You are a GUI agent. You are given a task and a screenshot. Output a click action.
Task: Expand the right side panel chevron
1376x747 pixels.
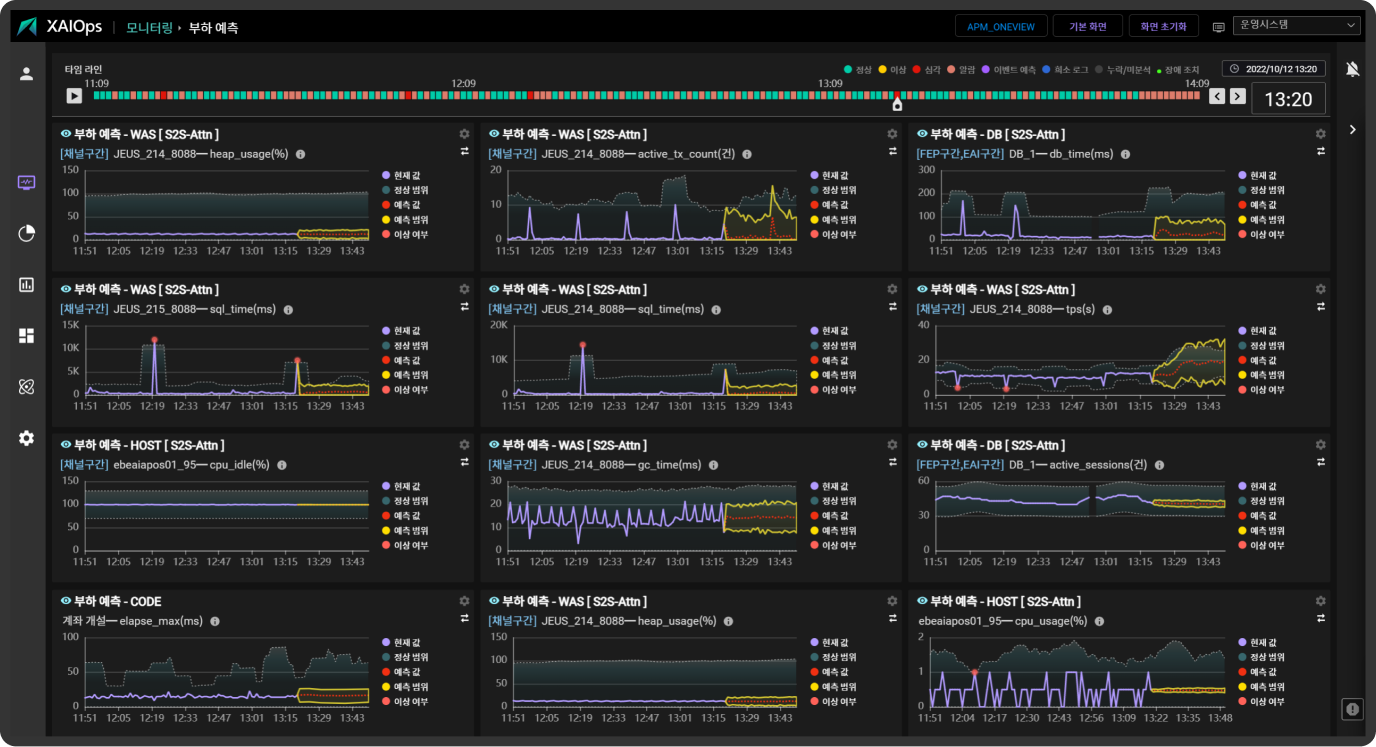[x=1352, y=129]
